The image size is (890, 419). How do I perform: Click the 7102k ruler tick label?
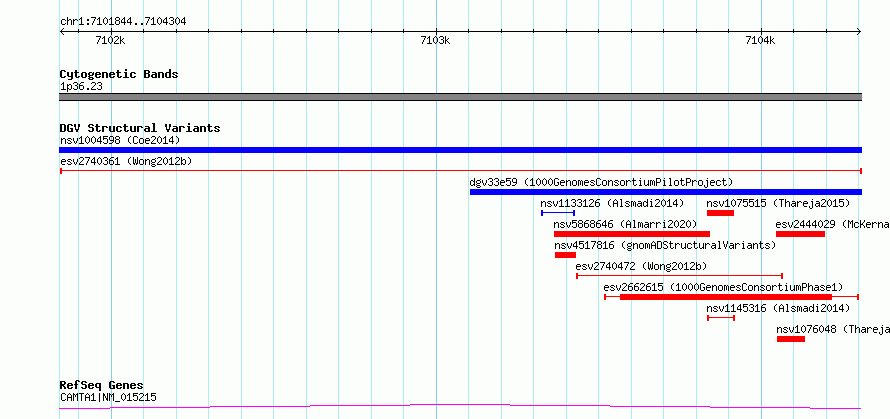tap(110, 40)
